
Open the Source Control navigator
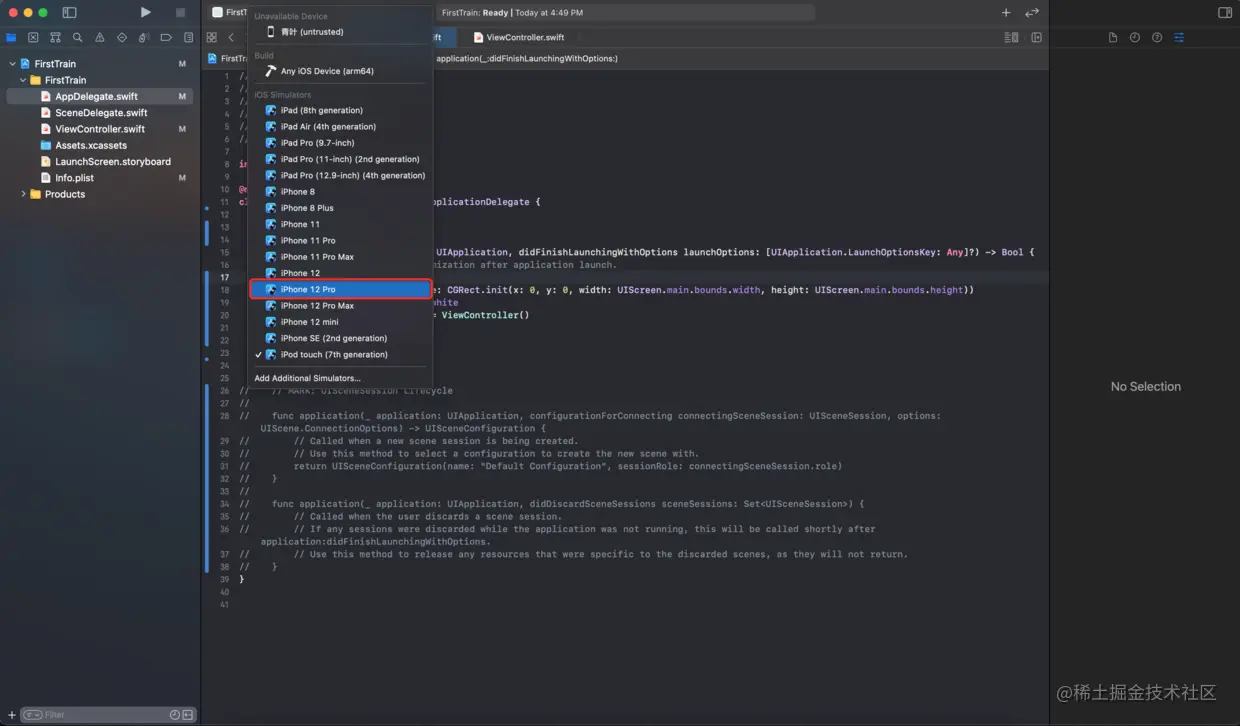coord(33,37)
